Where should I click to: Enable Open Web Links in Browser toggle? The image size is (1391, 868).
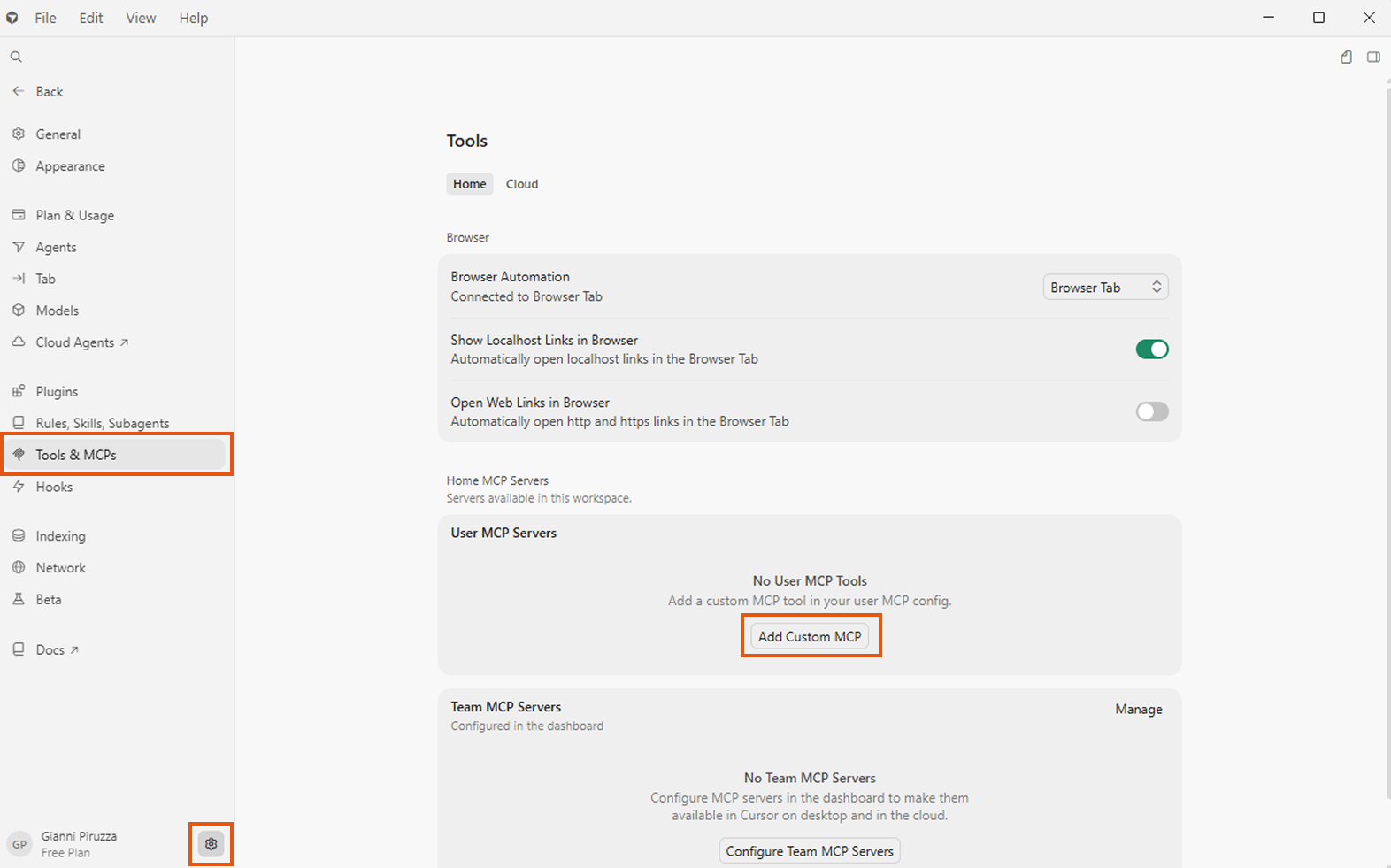click(1152, 411)
